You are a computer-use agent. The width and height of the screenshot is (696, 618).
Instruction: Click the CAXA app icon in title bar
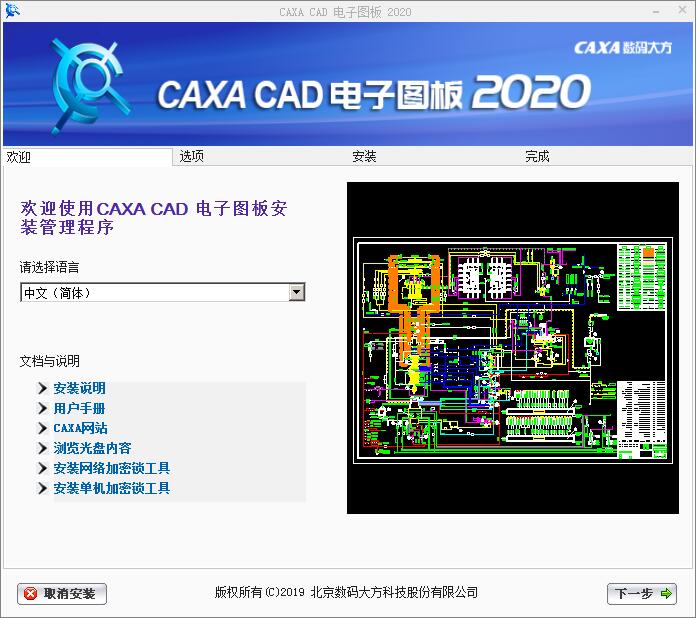pos(12,11)
